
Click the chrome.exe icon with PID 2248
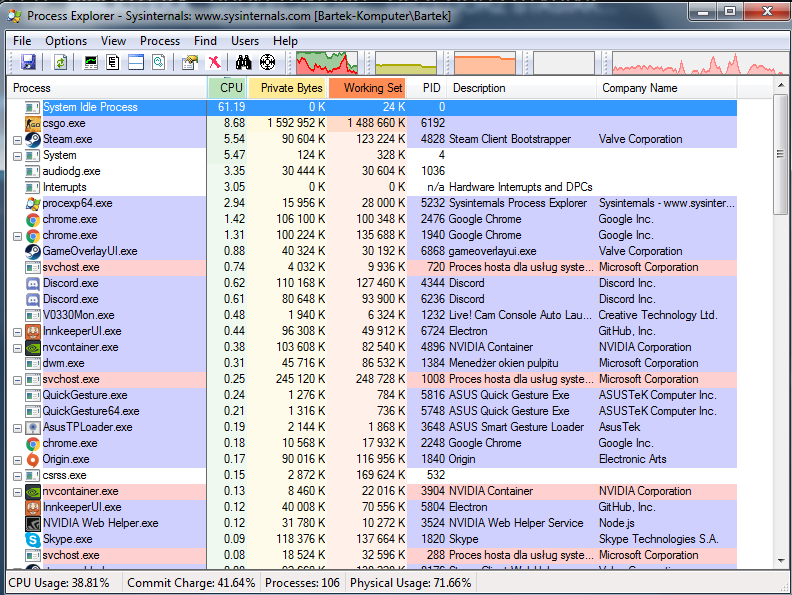click(33, 443)
